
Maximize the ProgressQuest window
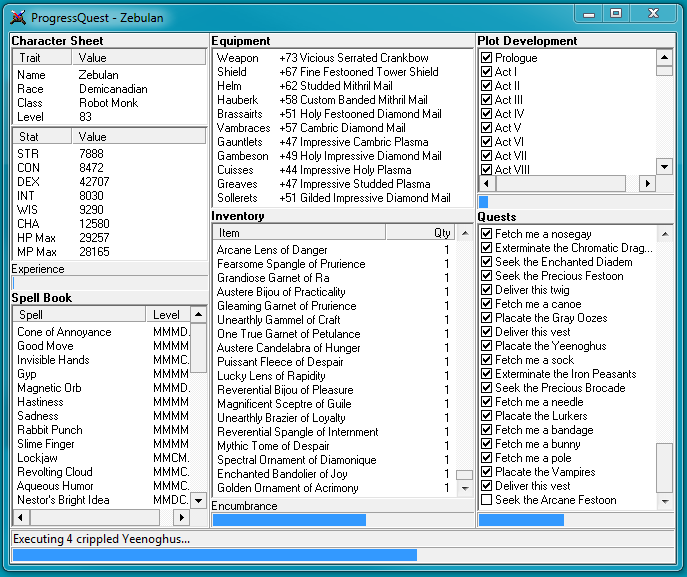click(616, 14)
